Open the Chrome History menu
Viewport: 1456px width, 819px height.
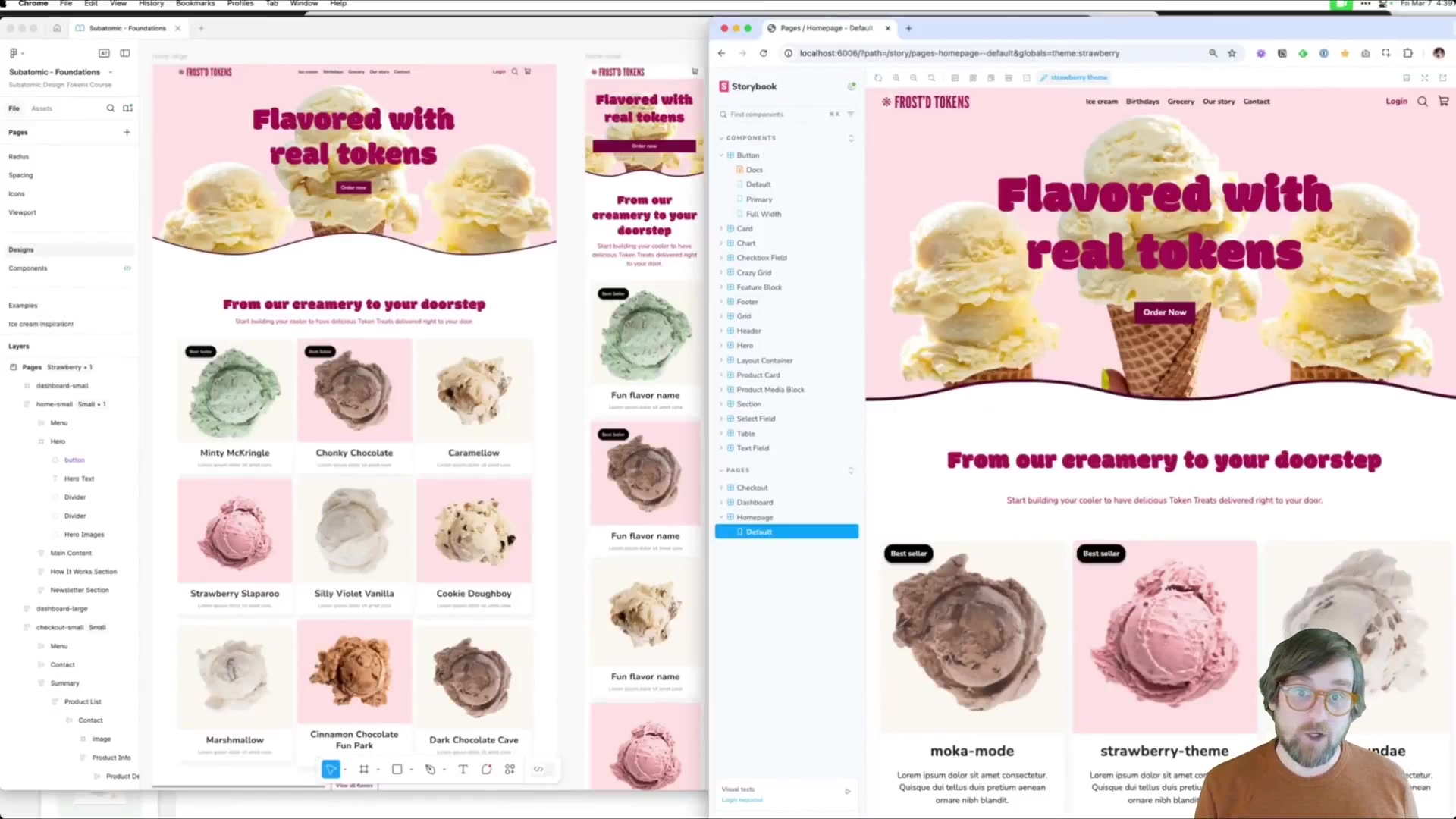[x=151, y=4]
